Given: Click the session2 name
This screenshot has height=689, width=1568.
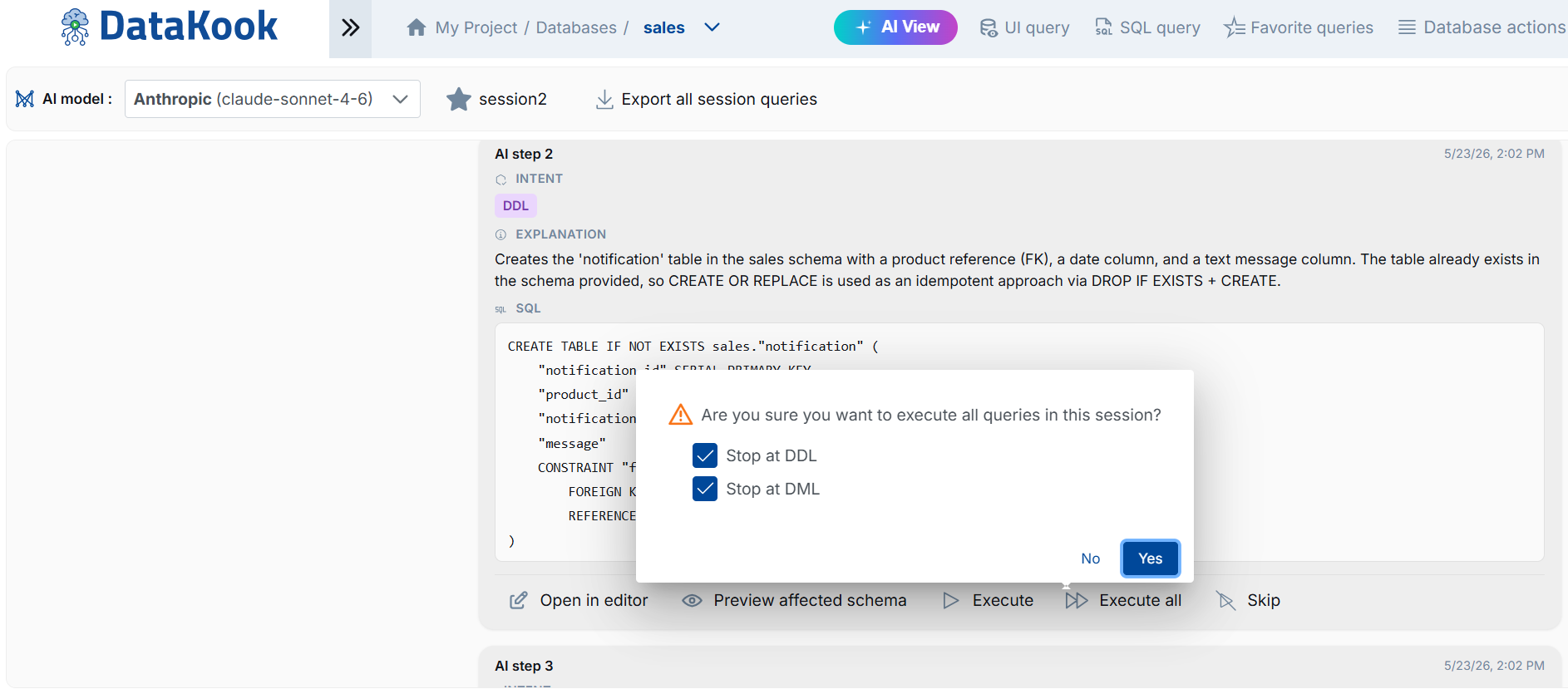Looking at the screenshot, I should [513, 99].
